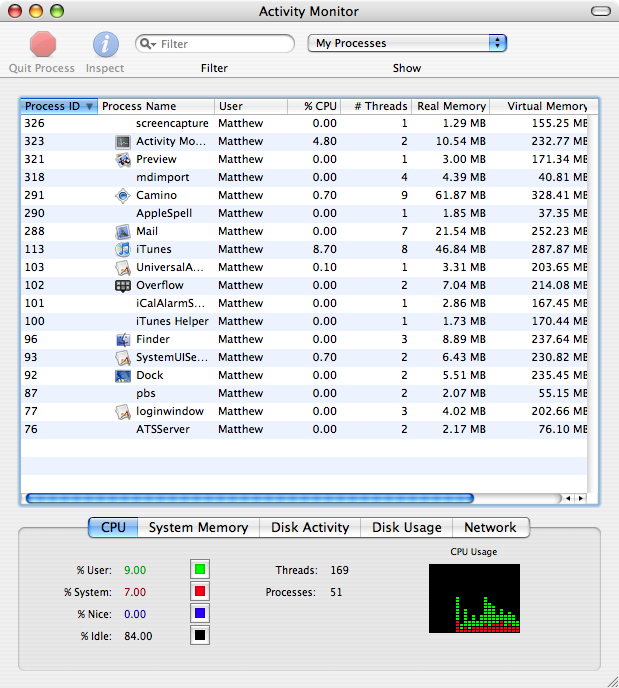Click the CPU Usage history graph

pos(474,598)
